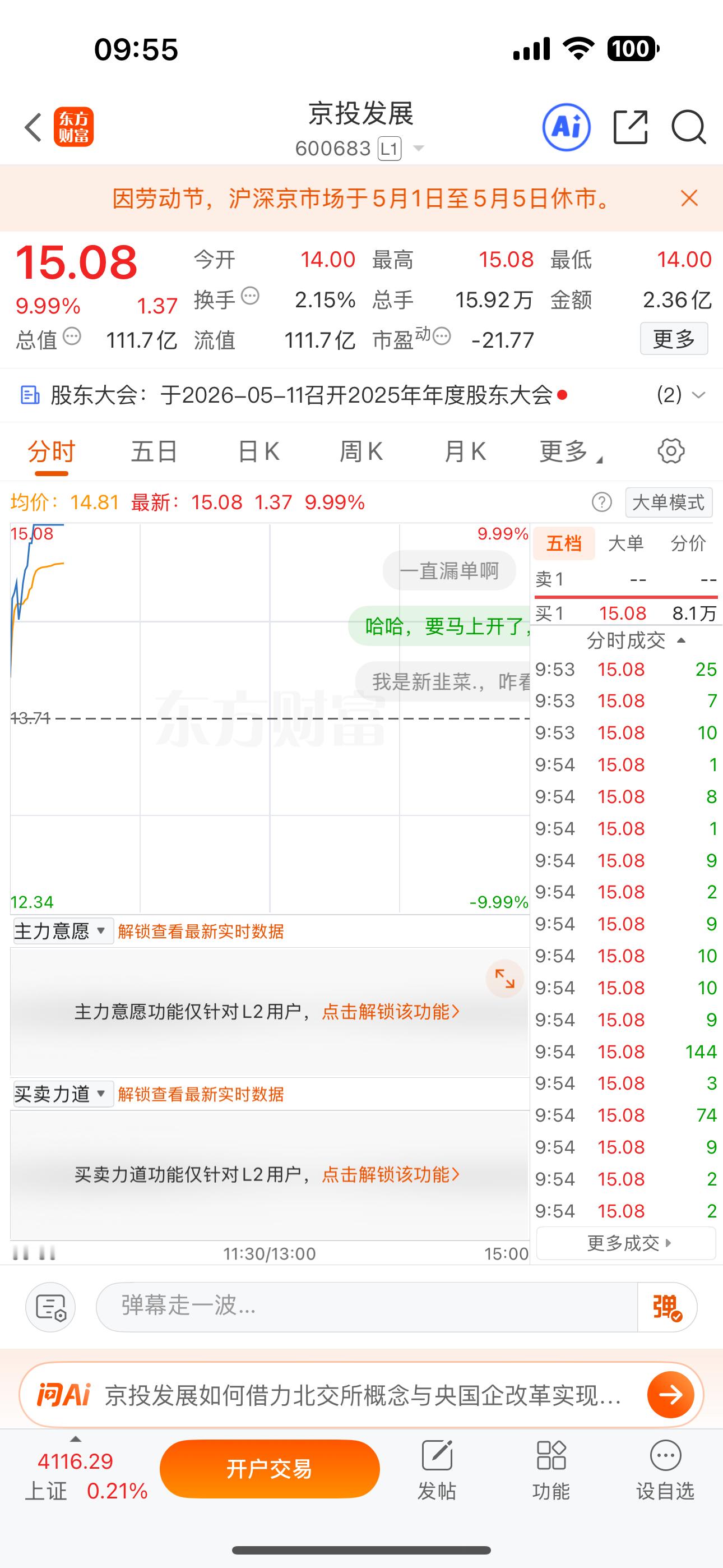Open the 股东大会 announcement document icon
The width and height of the screenshot is (723, 1568).
tap(30, 396)
